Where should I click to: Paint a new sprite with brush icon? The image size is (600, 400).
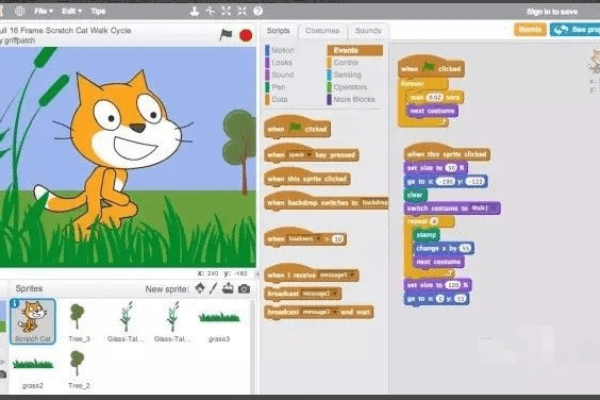[214, 288]
